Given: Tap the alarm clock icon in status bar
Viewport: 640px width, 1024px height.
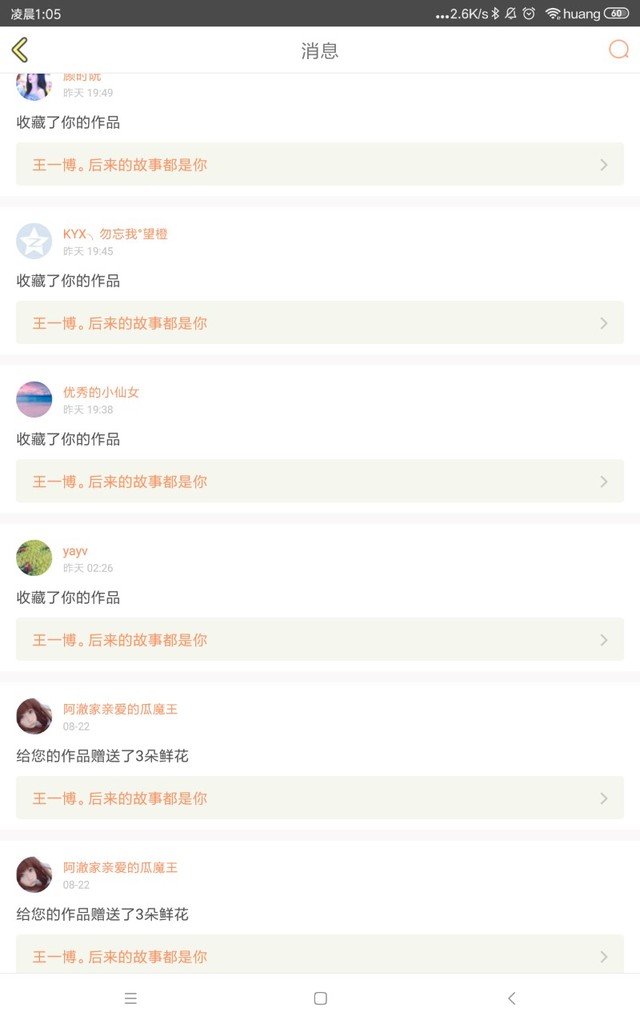Looking at the screenshot, I should 529,14.
